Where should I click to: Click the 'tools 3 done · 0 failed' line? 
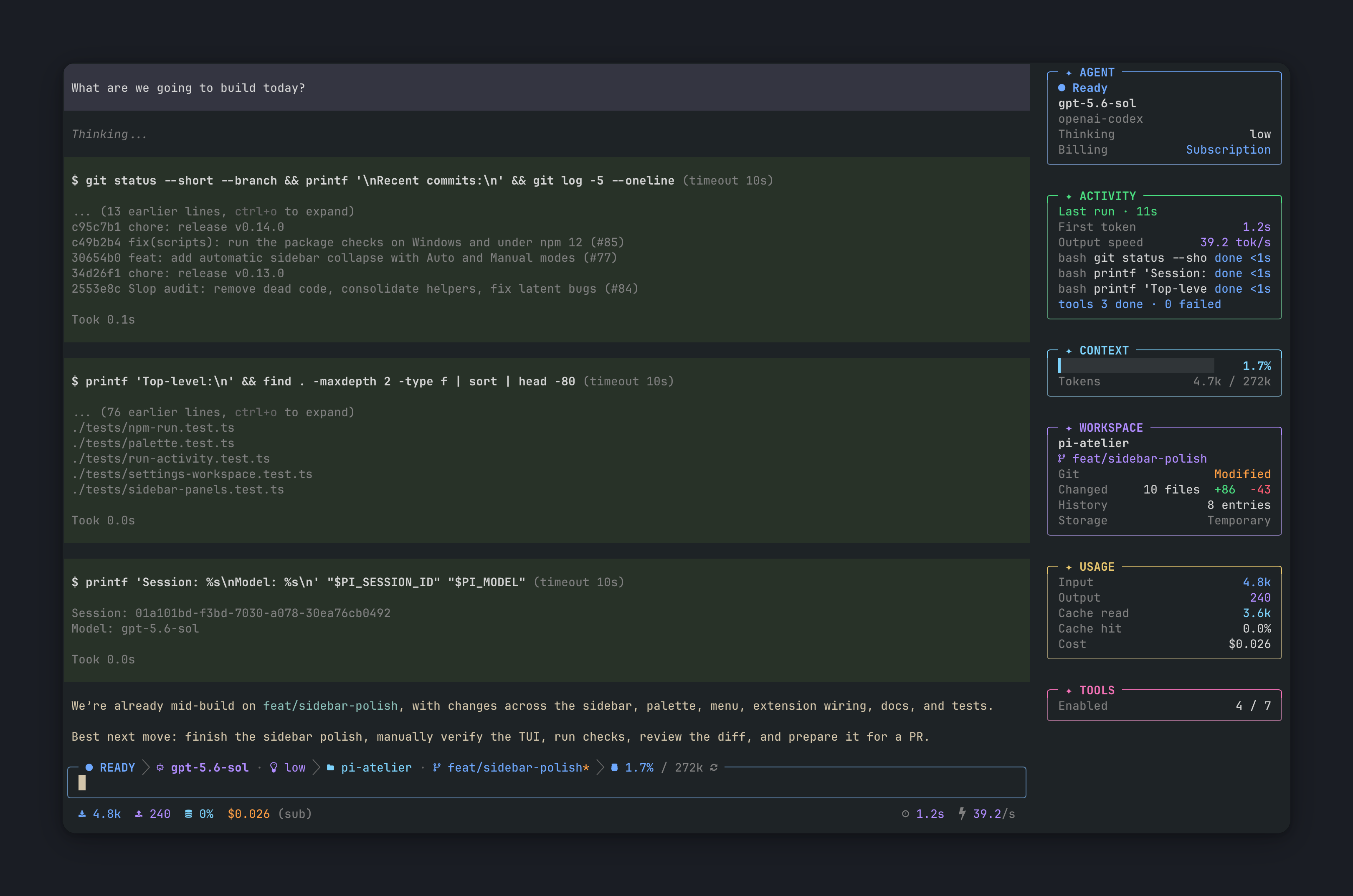[x=1139, y=304]
